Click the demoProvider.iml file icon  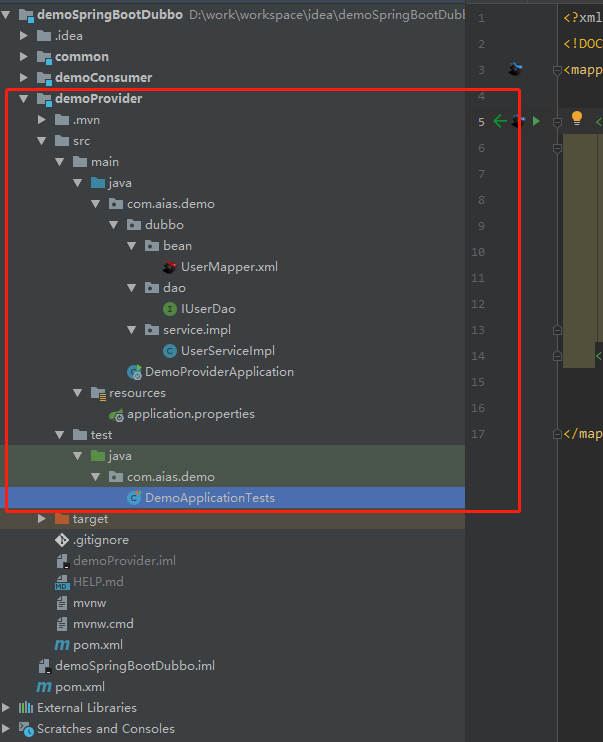tap(62, 561)
